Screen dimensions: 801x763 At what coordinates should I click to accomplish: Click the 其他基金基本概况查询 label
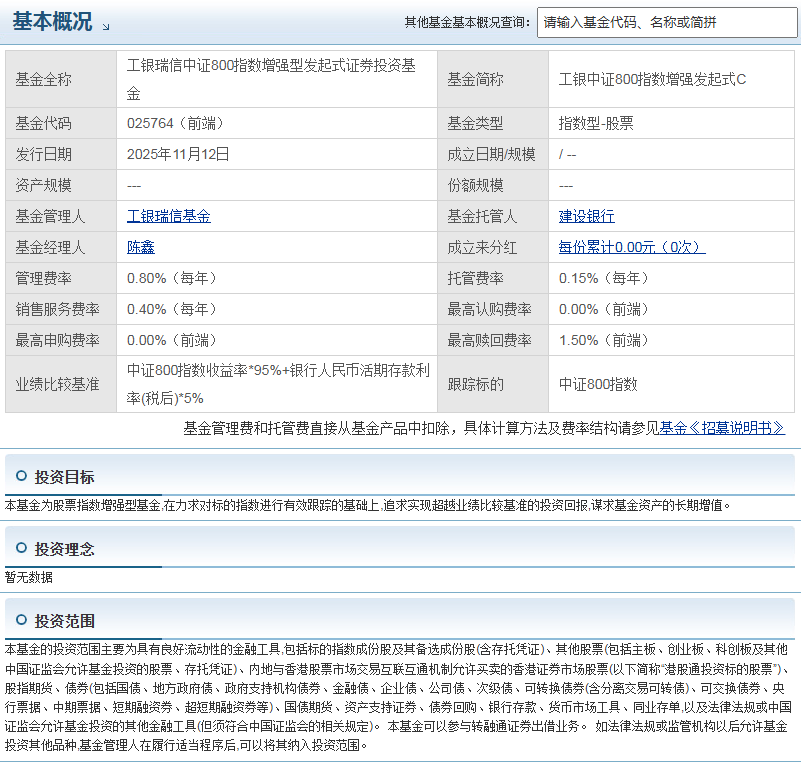point(467,22)
